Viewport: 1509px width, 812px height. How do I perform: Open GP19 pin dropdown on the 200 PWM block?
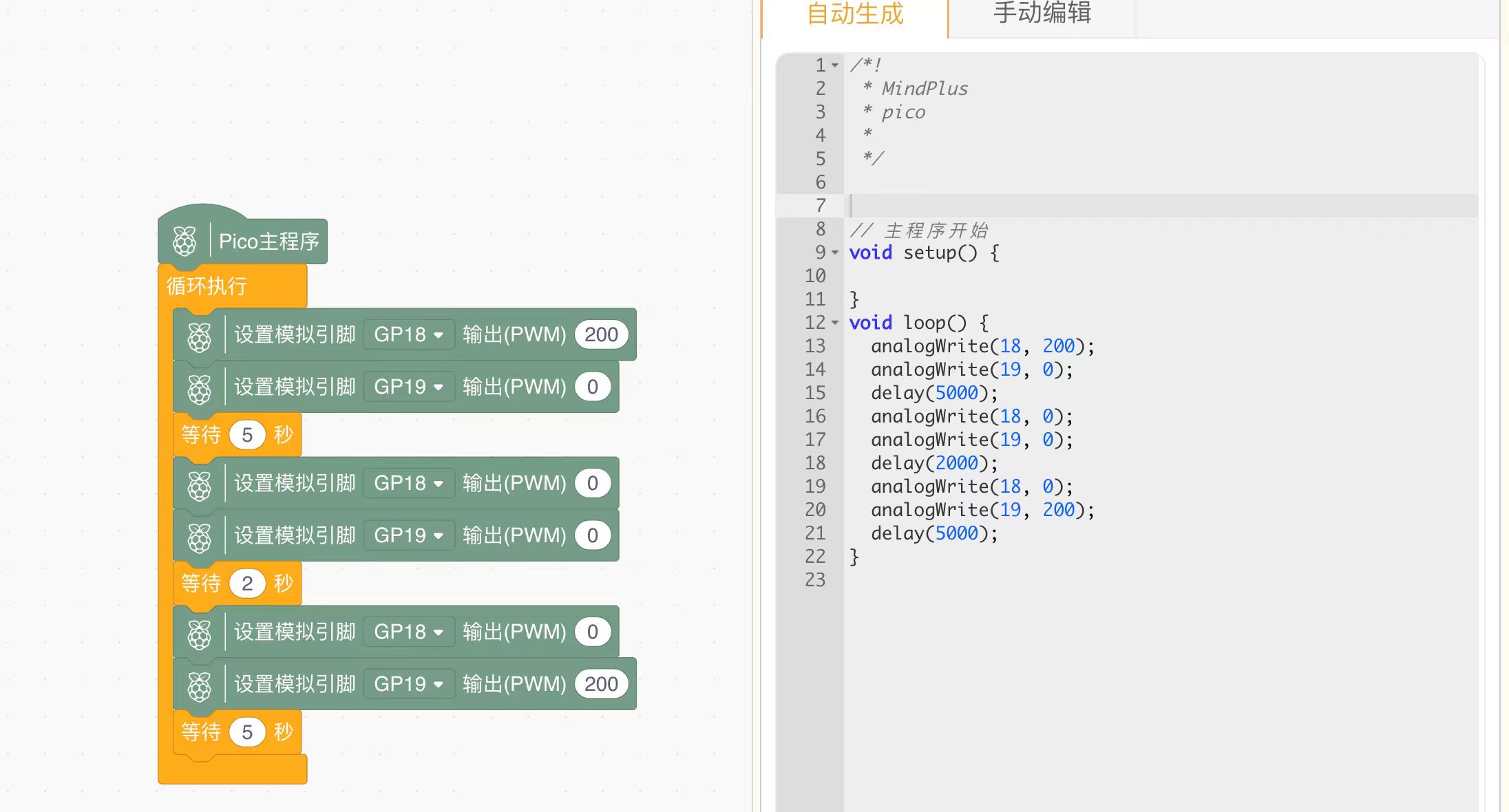(409, 684)
